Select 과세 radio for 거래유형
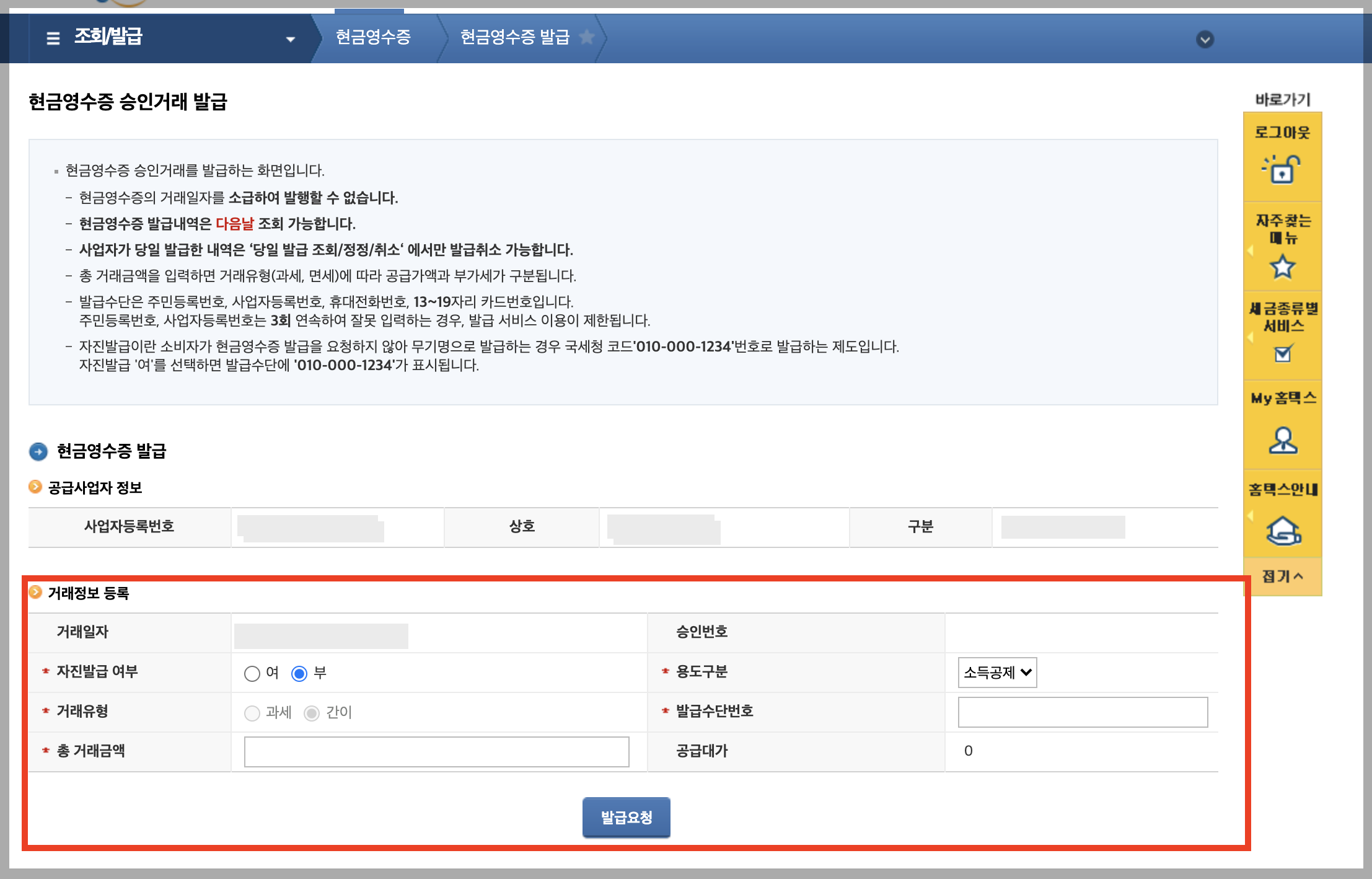 (x=252, y=713)
